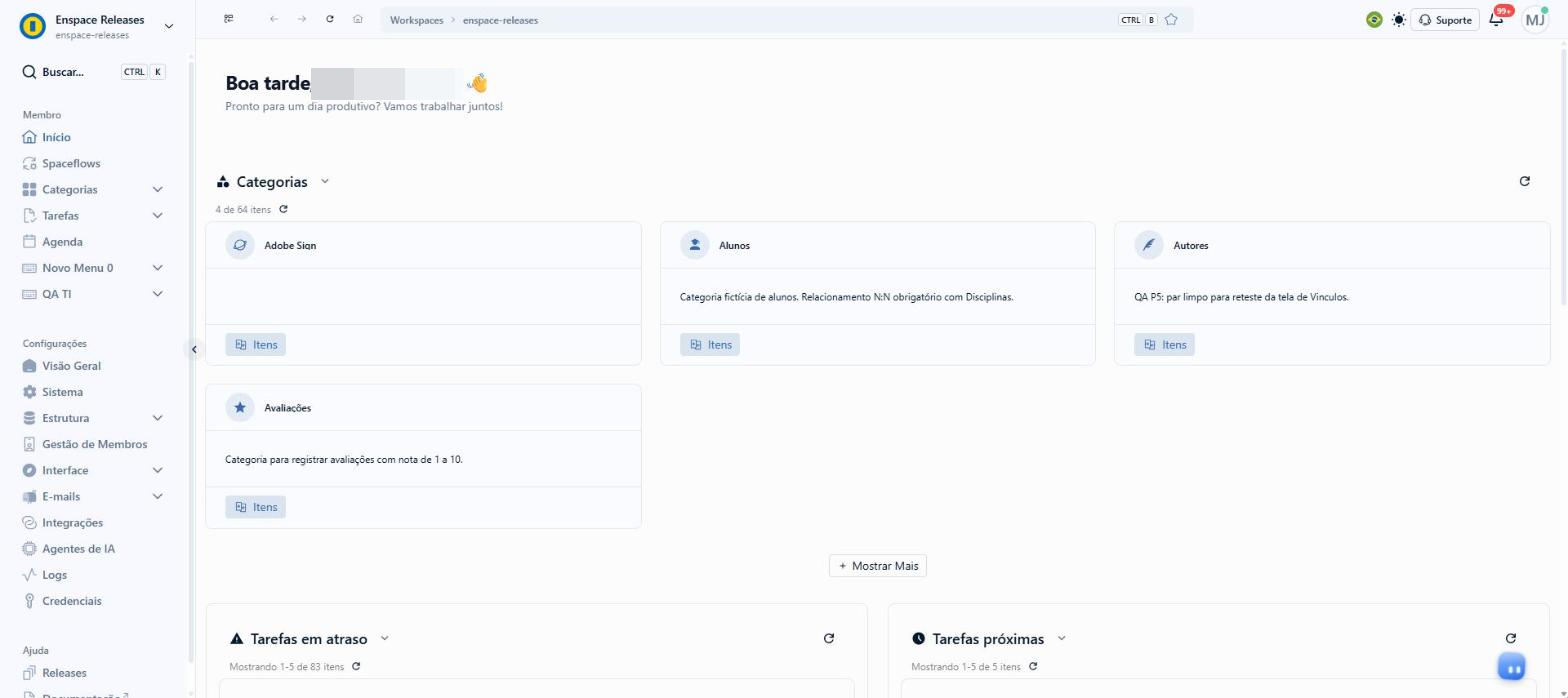Expand the Categorias sidebar menu chevron

coord(157,189)
